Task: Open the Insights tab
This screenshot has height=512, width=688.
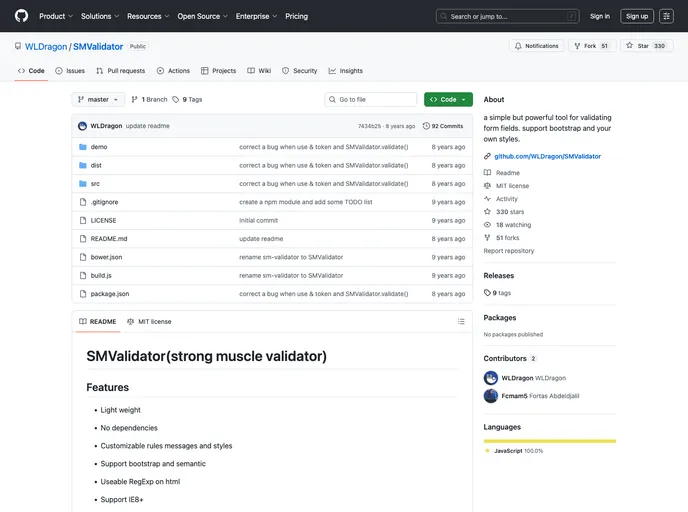Action: 346,71
